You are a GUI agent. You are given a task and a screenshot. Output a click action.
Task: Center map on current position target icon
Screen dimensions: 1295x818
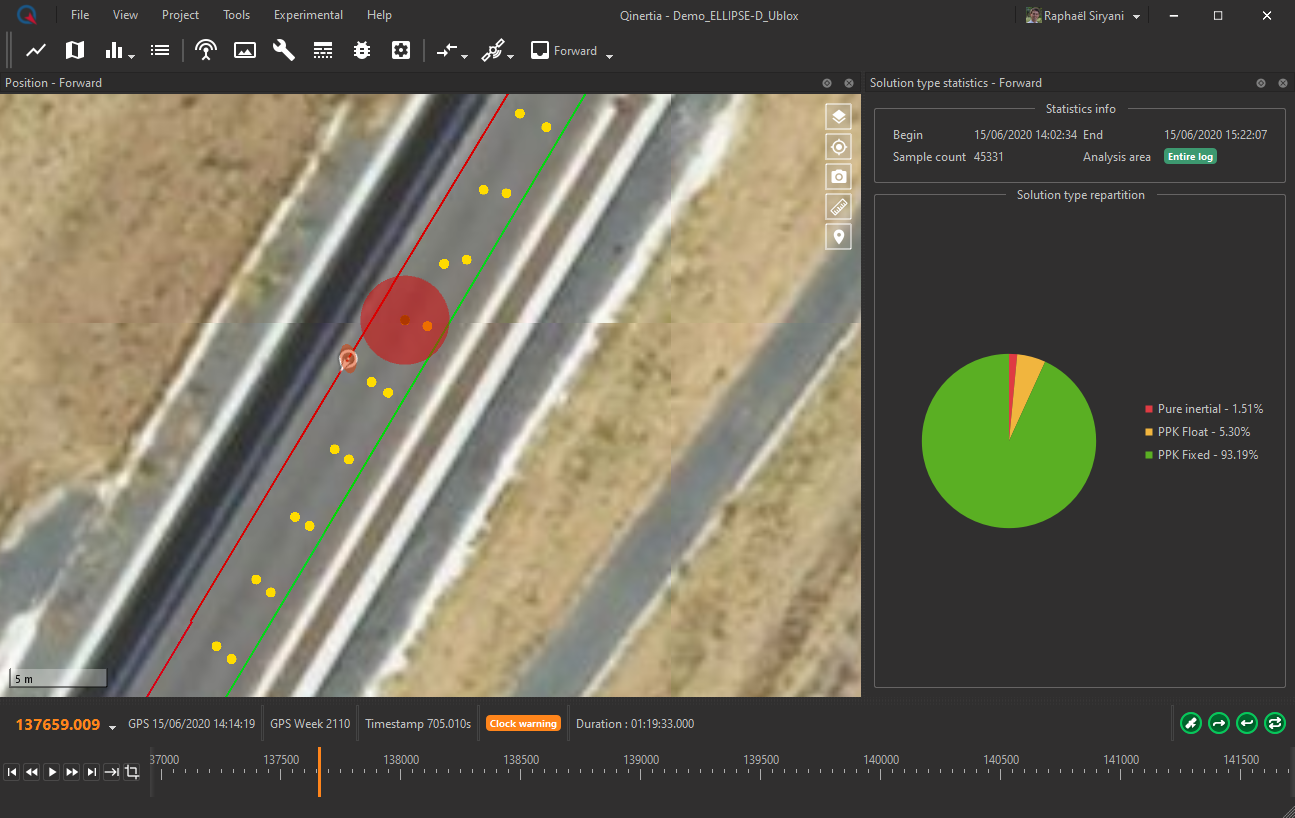pyautogui.click(x=838, y=147)
